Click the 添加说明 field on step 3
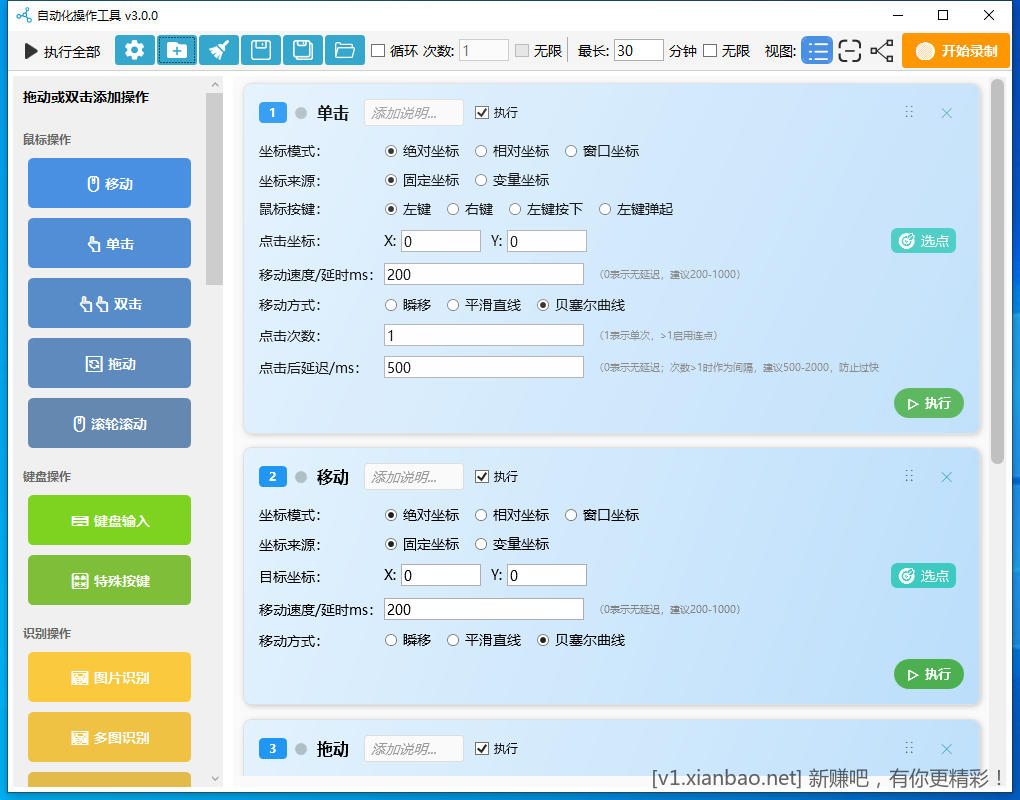1020x800 pixels. [413, 748]
